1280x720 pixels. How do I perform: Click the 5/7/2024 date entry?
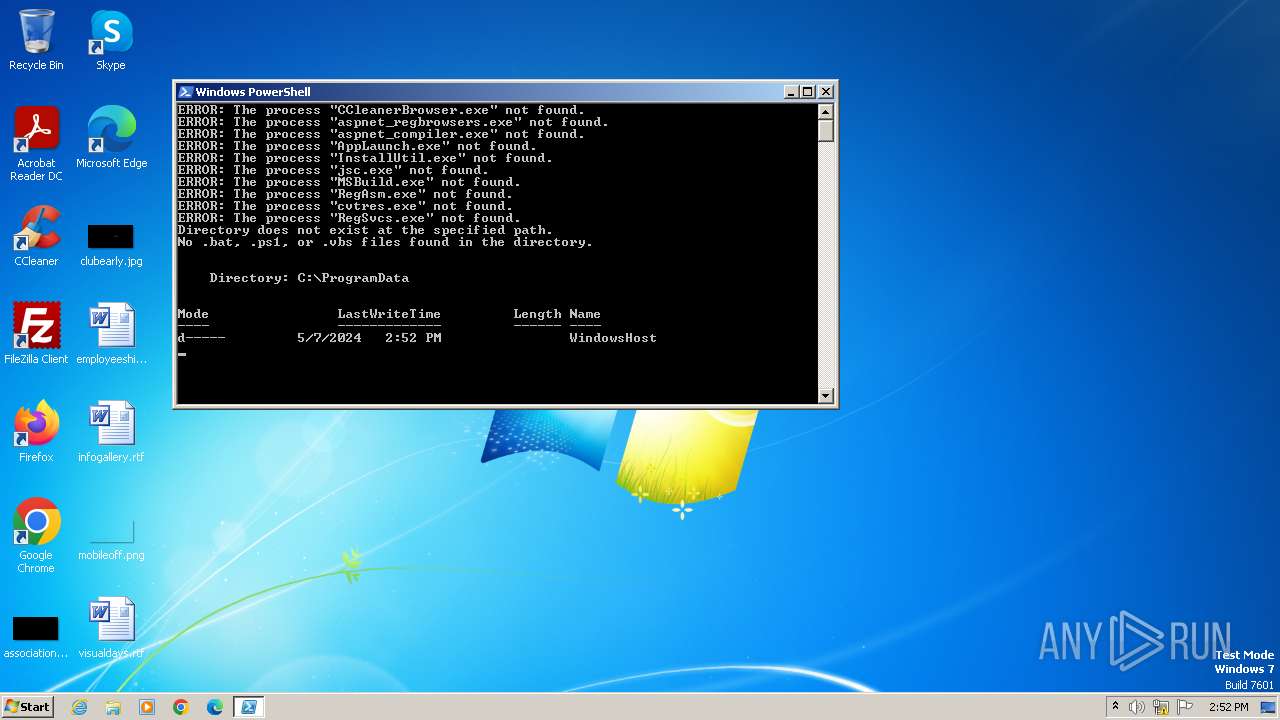329,338
